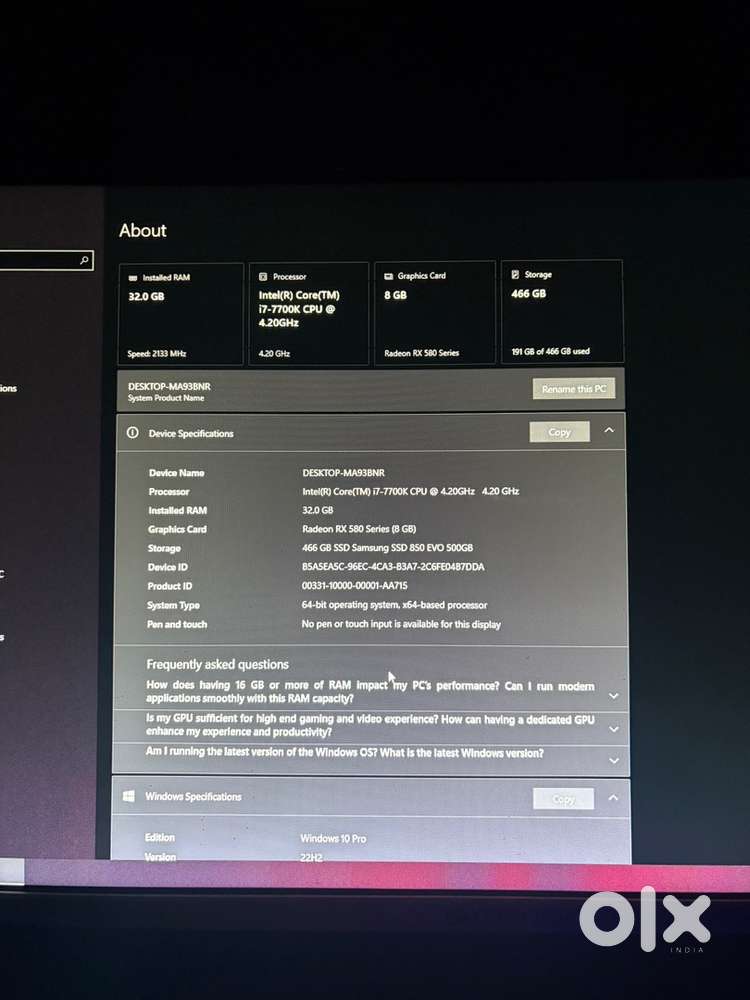Copy the Device Specifications
This screenshot has height=1000, width=750.
[559, 432]
